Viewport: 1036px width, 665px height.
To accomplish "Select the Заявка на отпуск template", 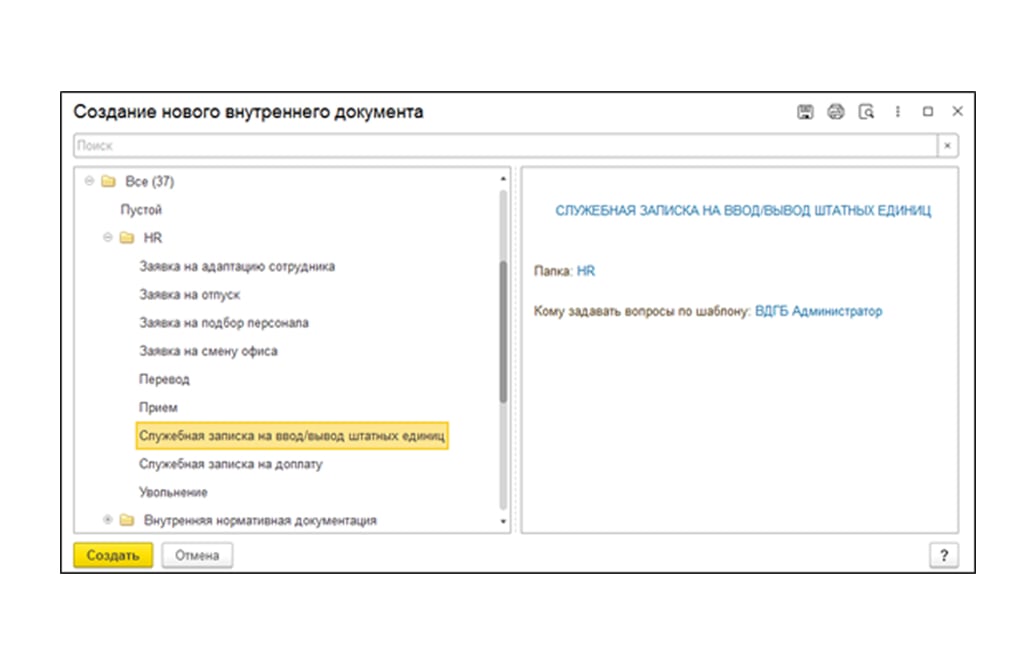I will 189,295.
